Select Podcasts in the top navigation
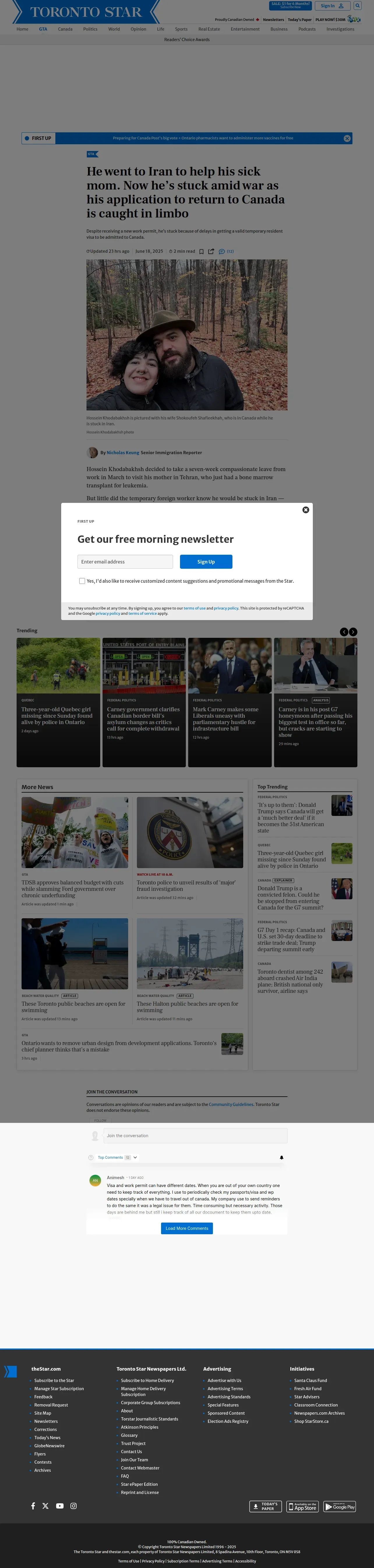The height and width of the screenshot is (1568, 374). pyautogui.click(x=307, y=29)
